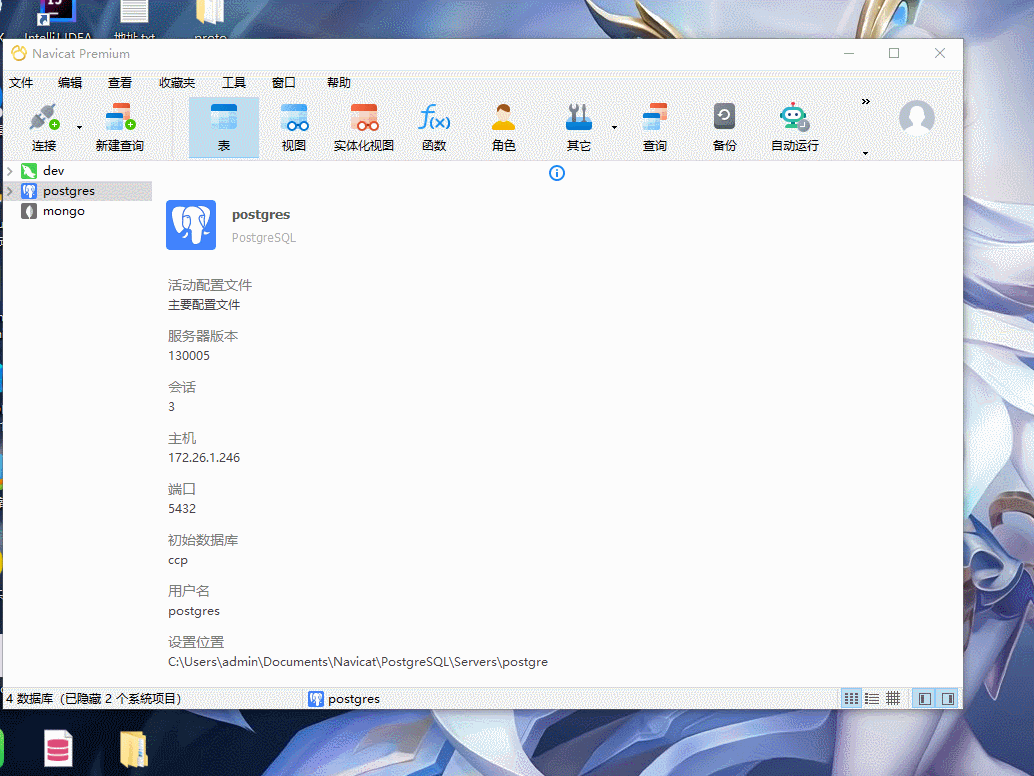Click host value 172.26.1.246

(x=204, y=458)
